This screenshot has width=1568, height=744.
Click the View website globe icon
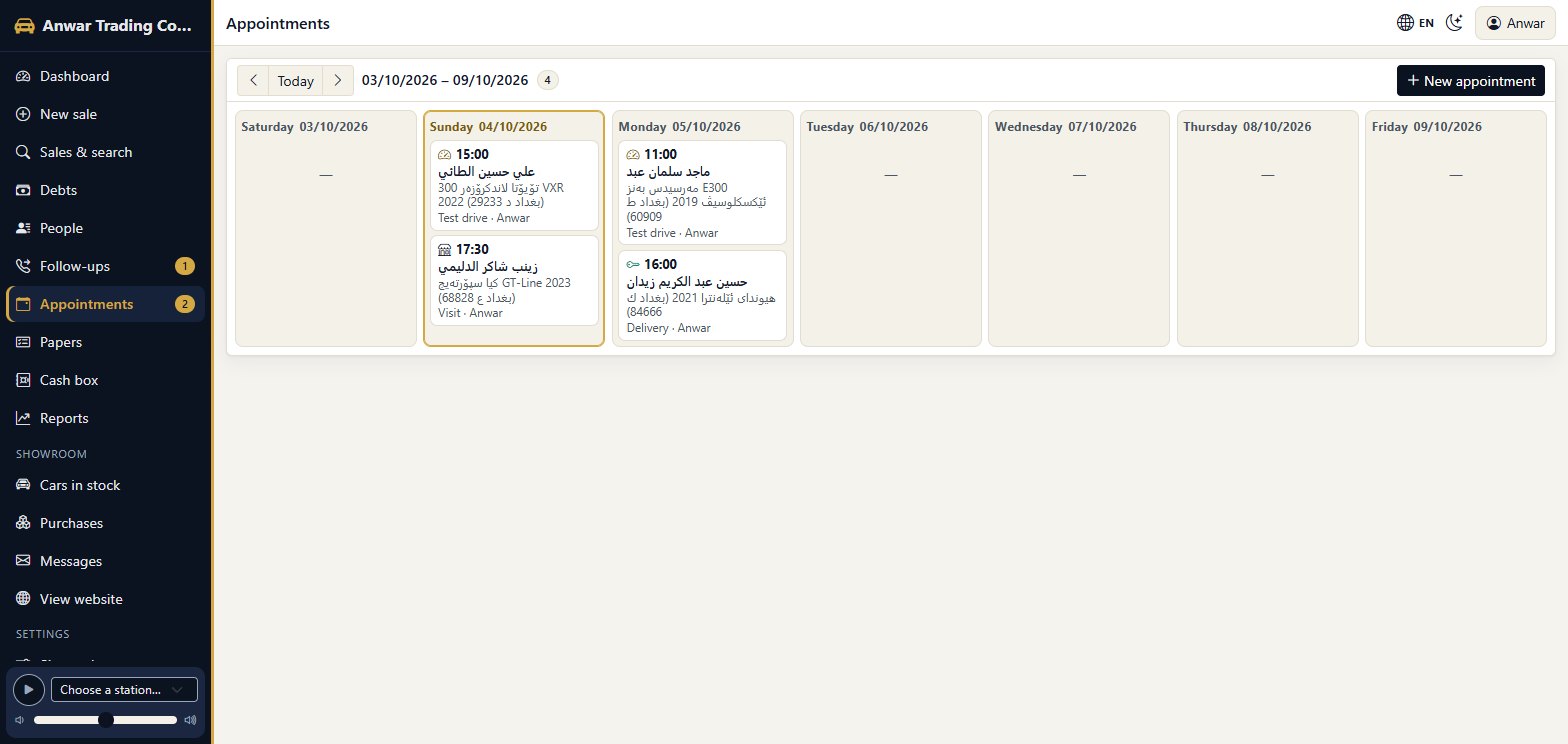point(24,599)
